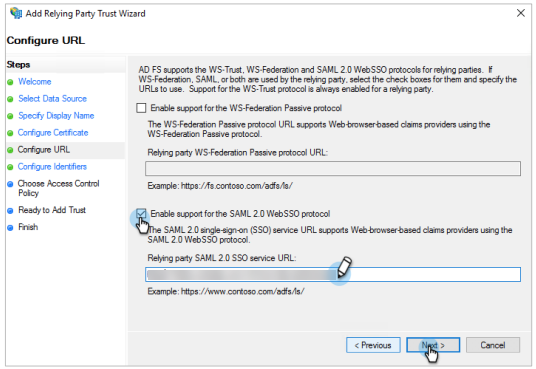
Task: Click the blue bullet beside Choose Access Control Policy
Action: pos(10,184)
